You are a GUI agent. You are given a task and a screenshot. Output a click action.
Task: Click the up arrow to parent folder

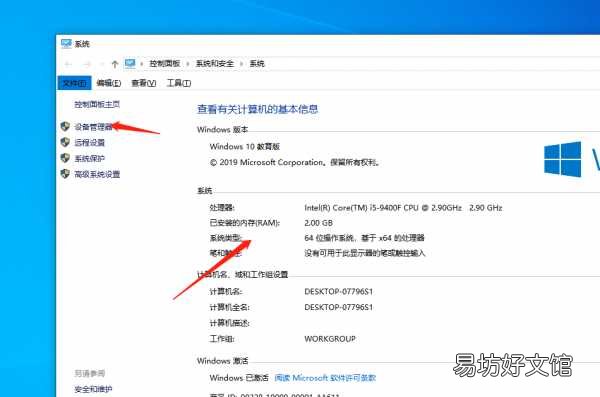(114, 64)
